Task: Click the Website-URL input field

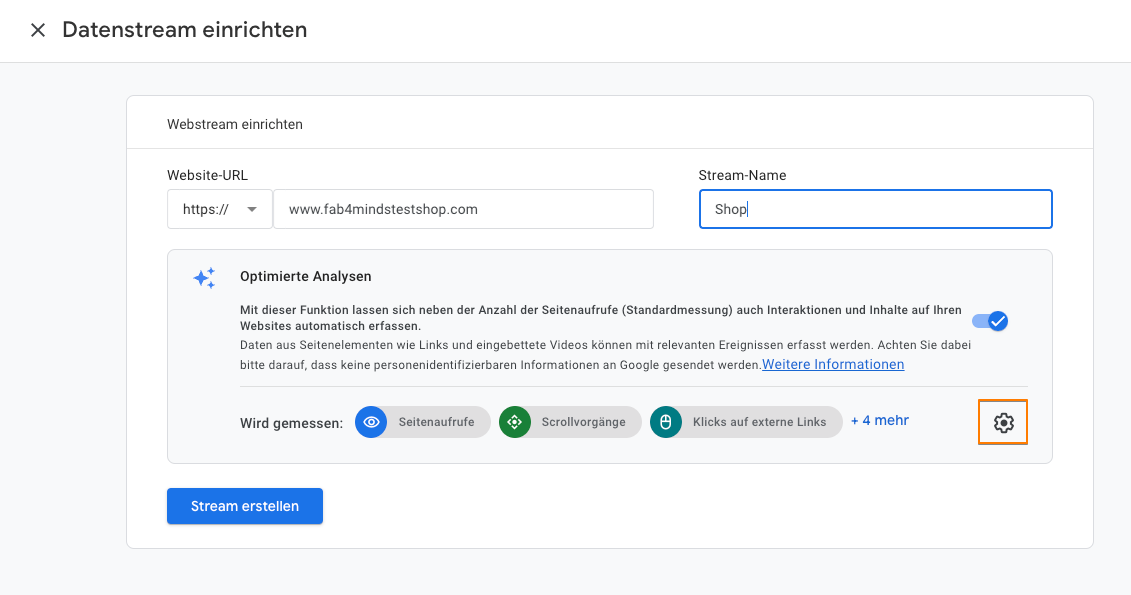Action: [463, 210]
